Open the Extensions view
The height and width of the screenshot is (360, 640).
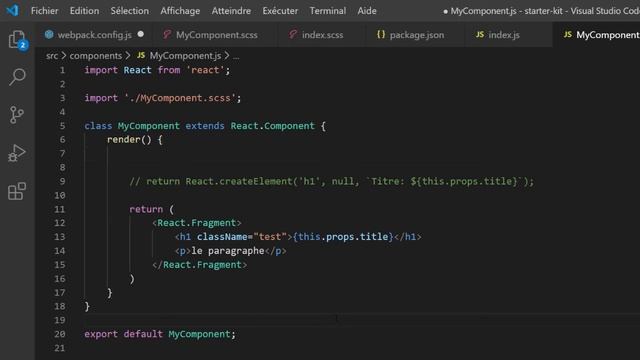pos(17,191)
